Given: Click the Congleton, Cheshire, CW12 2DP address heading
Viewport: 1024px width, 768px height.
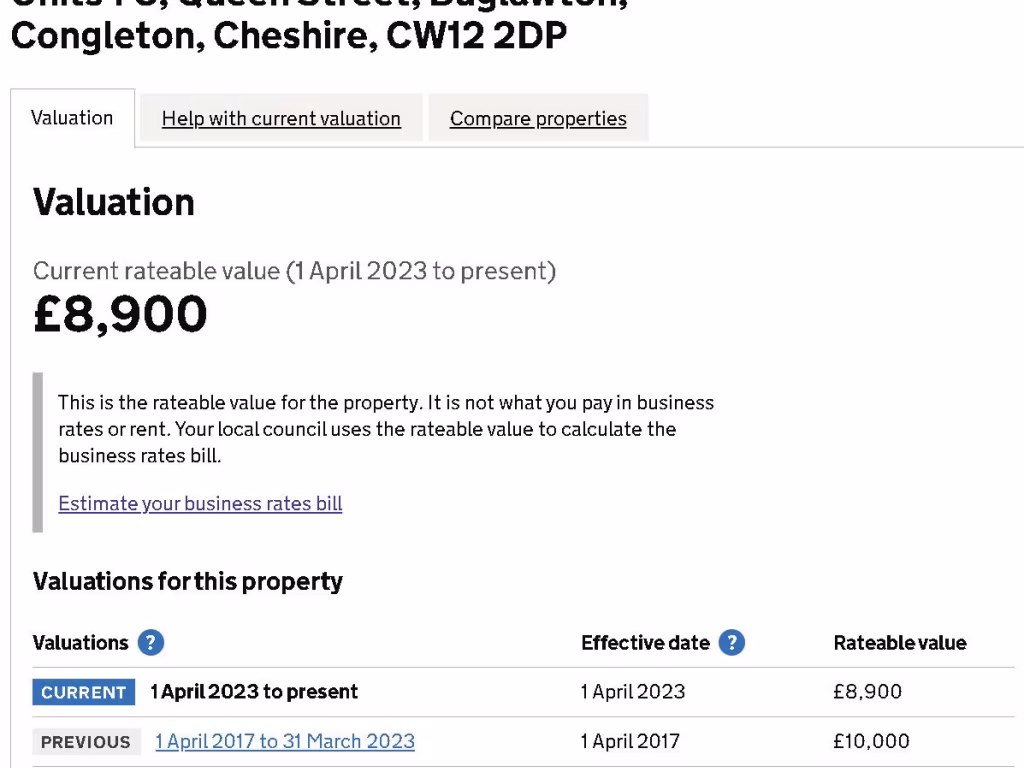Looking at the screenshot, I should point(288,35).
